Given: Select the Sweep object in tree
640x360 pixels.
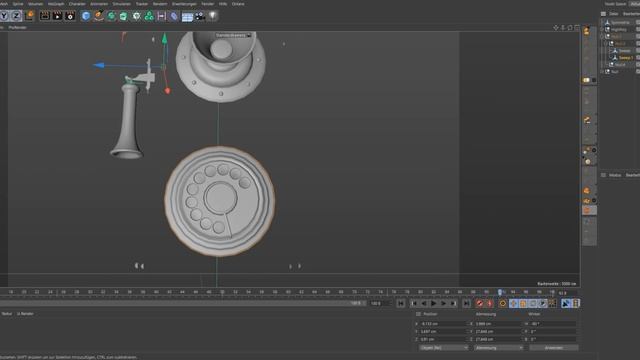Looking at the screenshot, I should pos(624,51).
